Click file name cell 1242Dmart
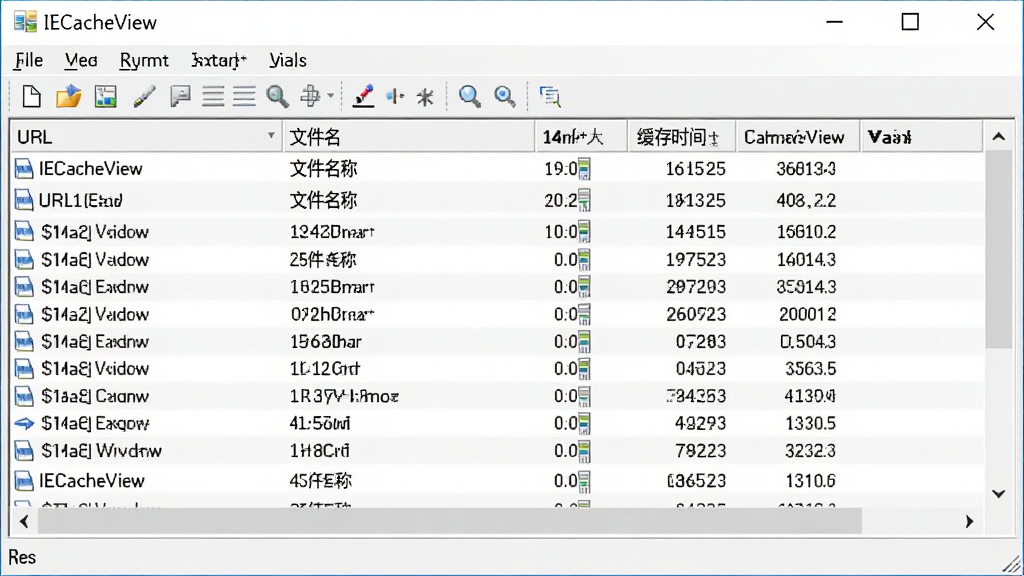Screen dimensions: 1024x576 click(x=332, y=231)
